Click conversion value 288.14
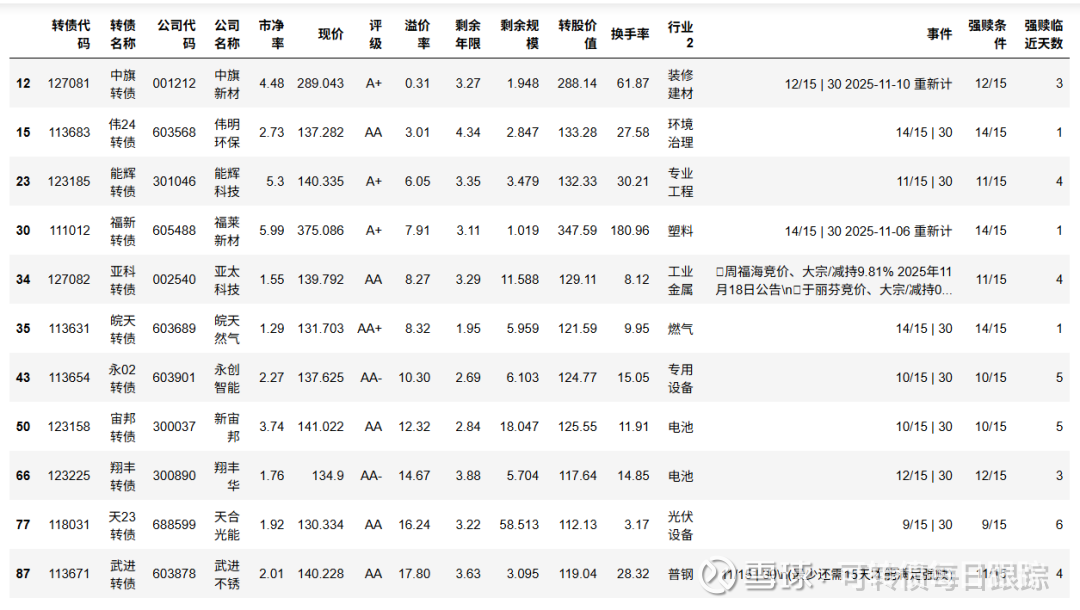The width and height of the screenshot is (1080, 610). [577, 83]
